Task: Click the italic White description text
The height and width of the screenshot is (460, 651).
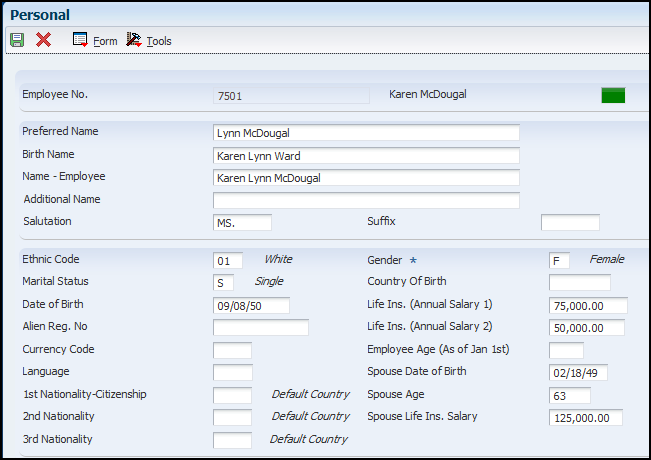Action: pyautogui.click(x=279, y=259)
